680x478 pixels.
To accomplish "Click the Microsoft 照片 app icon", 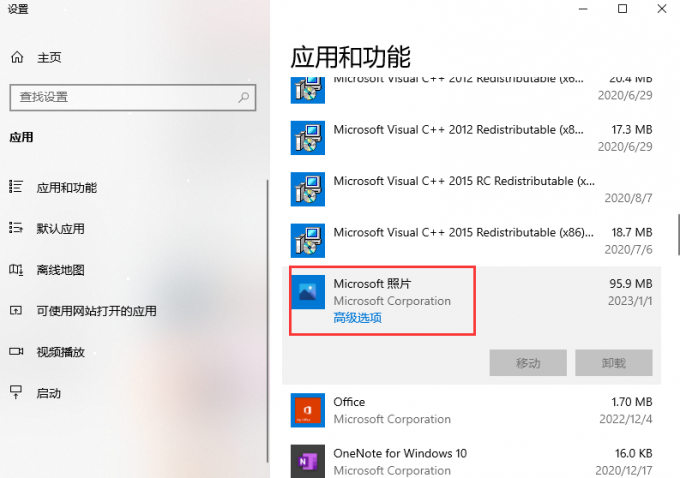I will coord(307,292).
